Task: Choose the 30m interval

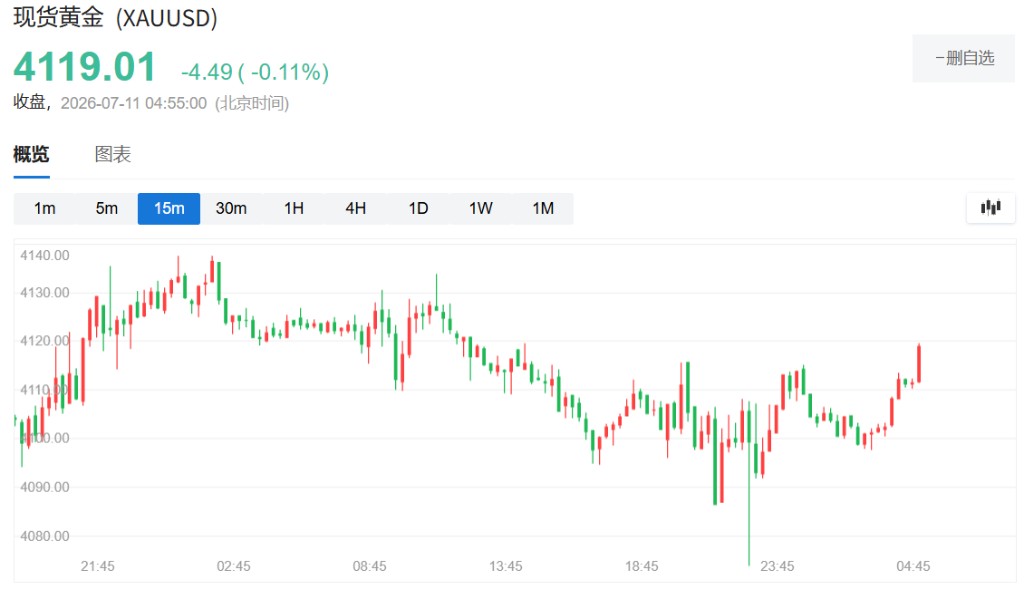Action: pyautogui.click(x=231, y=208)
